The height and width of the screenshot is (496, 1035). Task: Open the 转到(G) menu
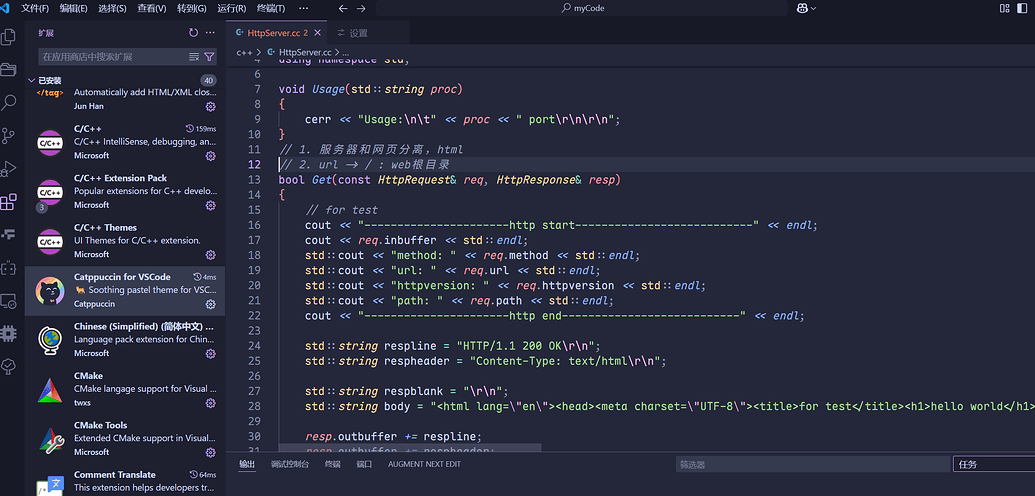pyautogui.click(x=191, y=9)
